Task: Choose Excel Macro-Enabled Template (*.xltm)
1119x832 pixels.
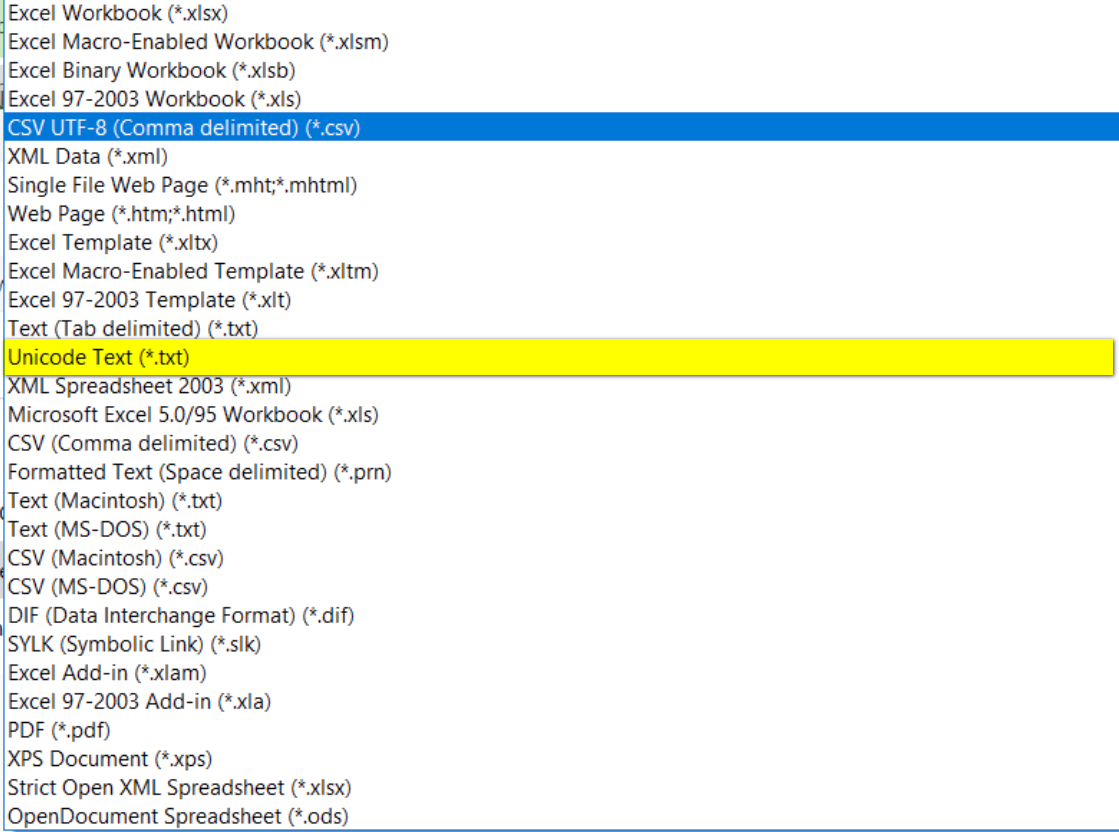Action: coord(561,271)
